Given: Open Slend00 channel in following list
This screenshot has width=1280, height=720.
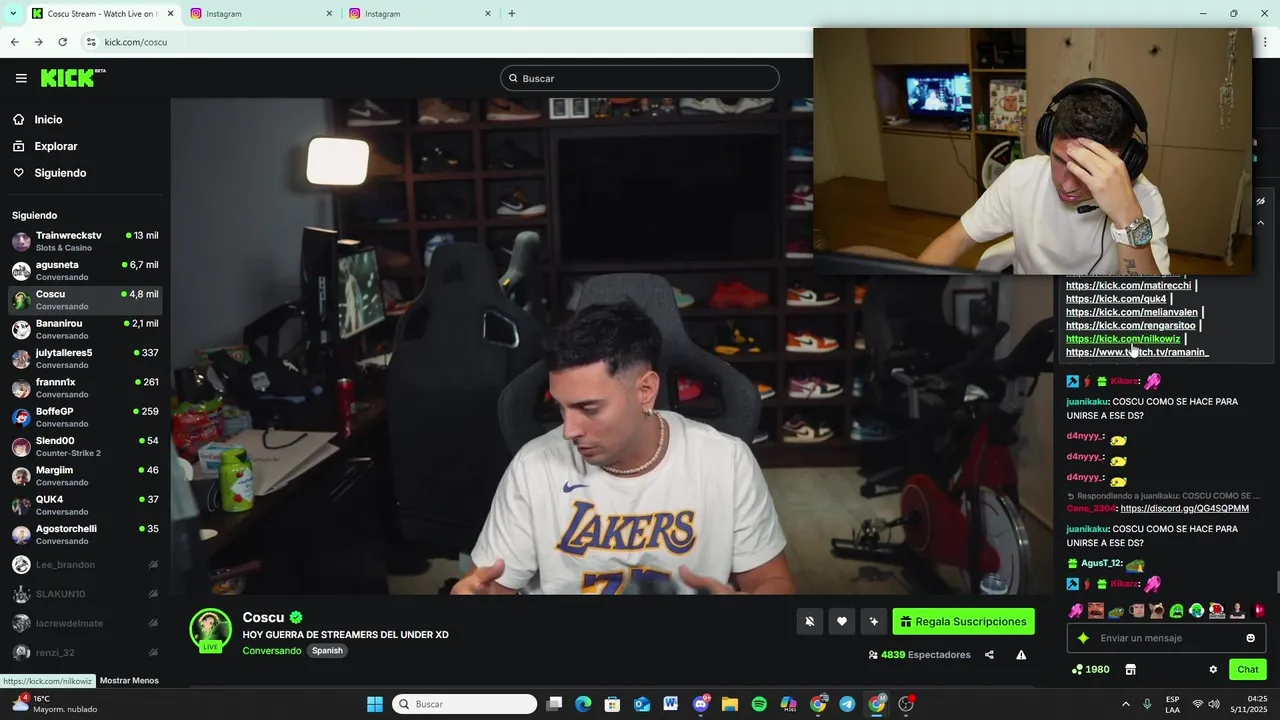Looking at the screenshot, I should 85,447.
